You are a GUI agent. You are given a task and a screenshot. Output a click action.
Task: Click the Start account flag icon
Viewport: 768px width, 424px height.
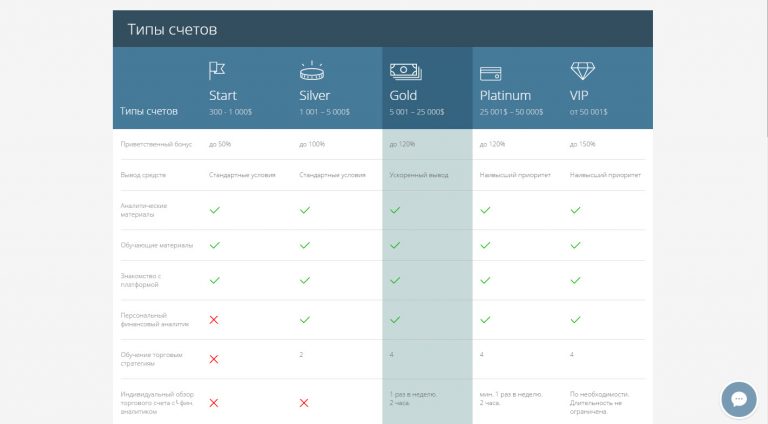(x=216, y=71)
